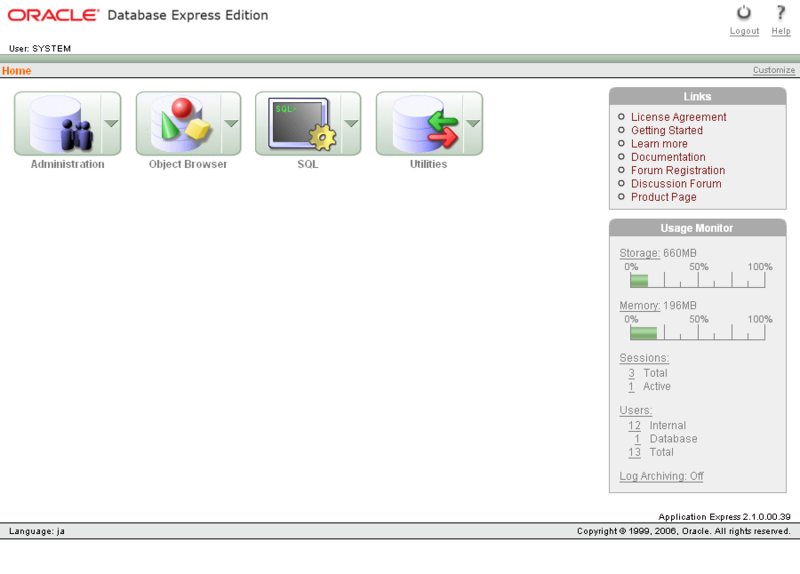
Task: Click the 3 total sessions count
Action: tap(632, 373)
